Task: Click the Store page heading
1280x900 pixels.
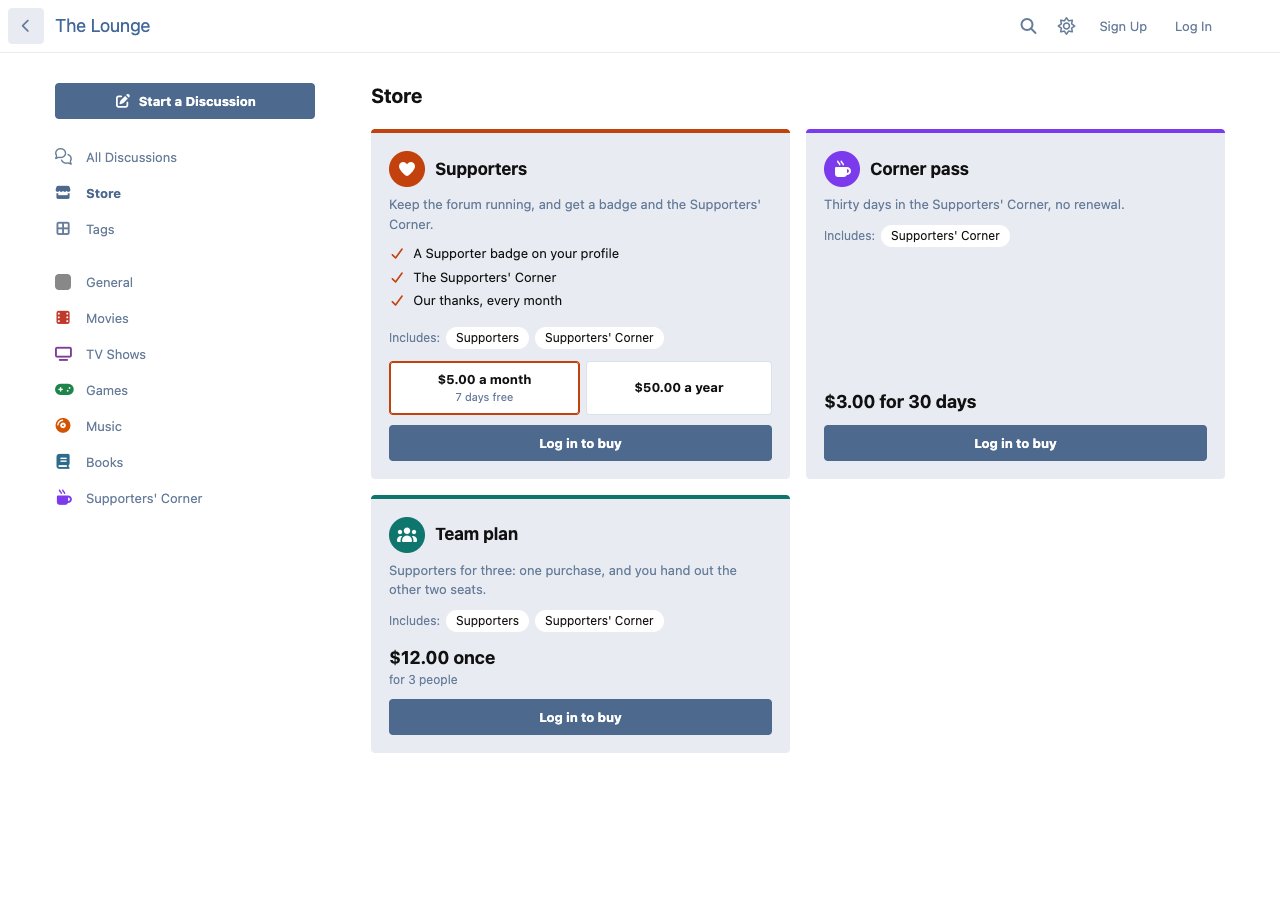Action: 396,96
